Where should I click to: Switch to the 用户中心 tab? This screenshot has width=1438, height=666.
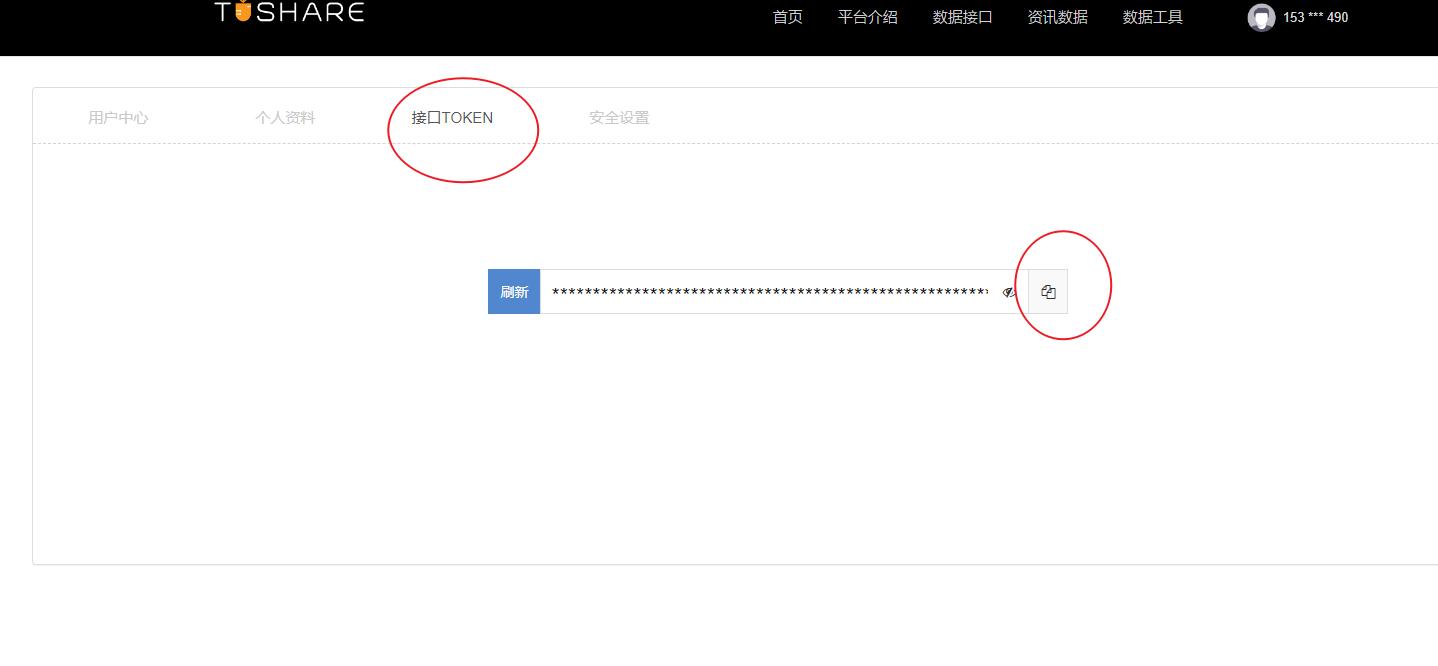[118, 117]
